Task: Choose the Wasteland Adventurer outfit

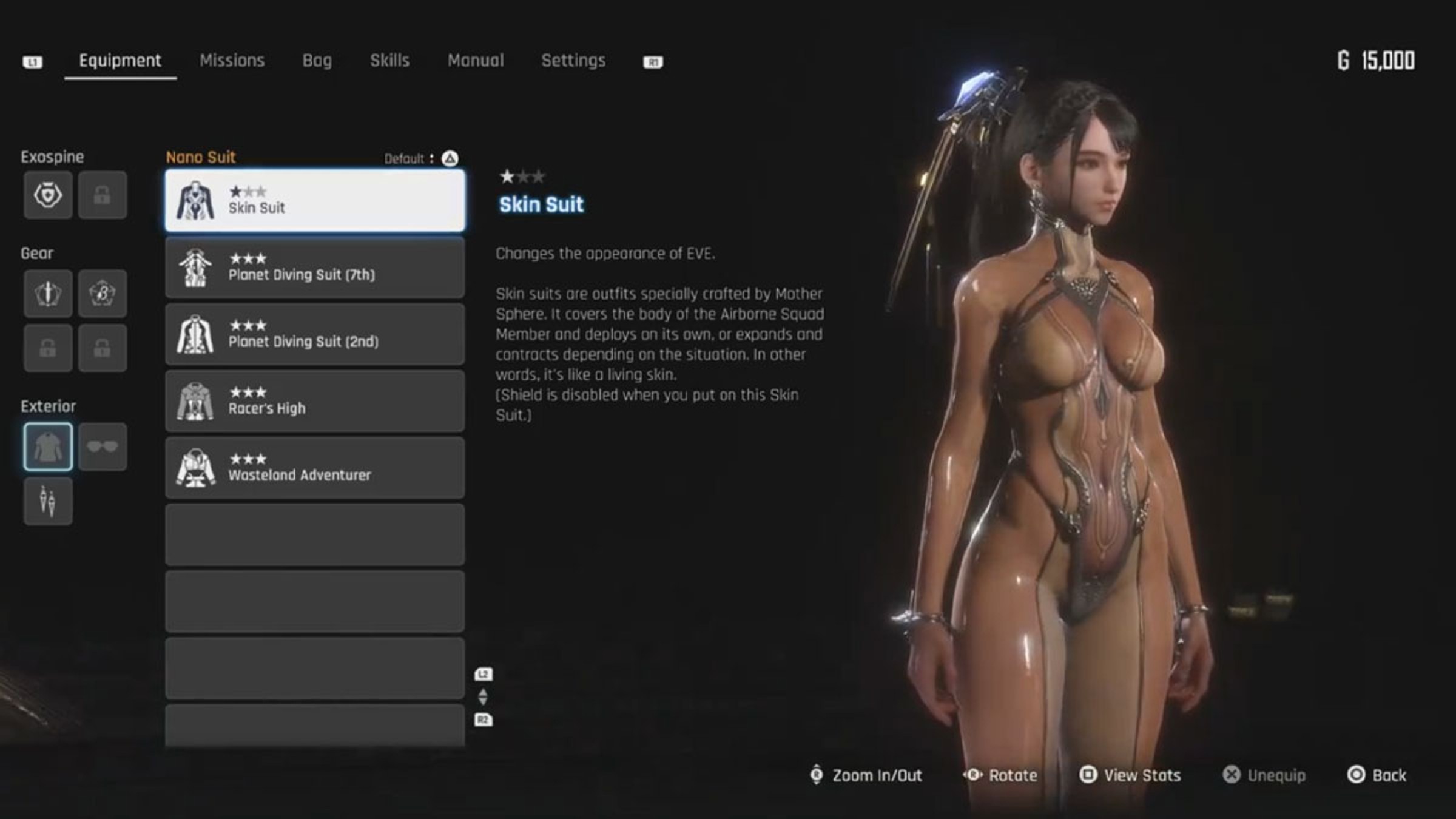Action: (315, 468)
